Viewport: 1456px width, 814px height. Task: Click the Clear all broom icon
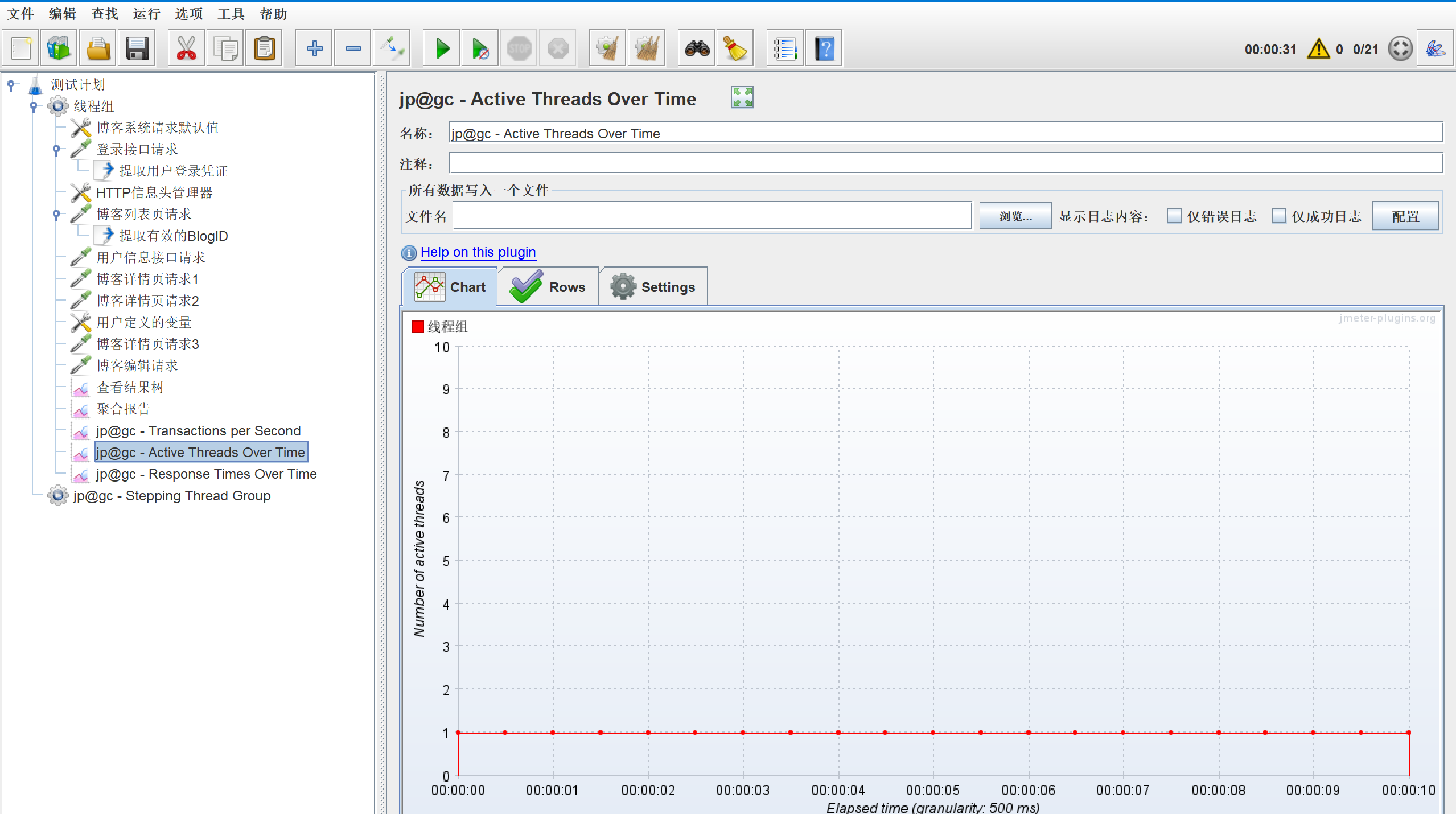646,48
